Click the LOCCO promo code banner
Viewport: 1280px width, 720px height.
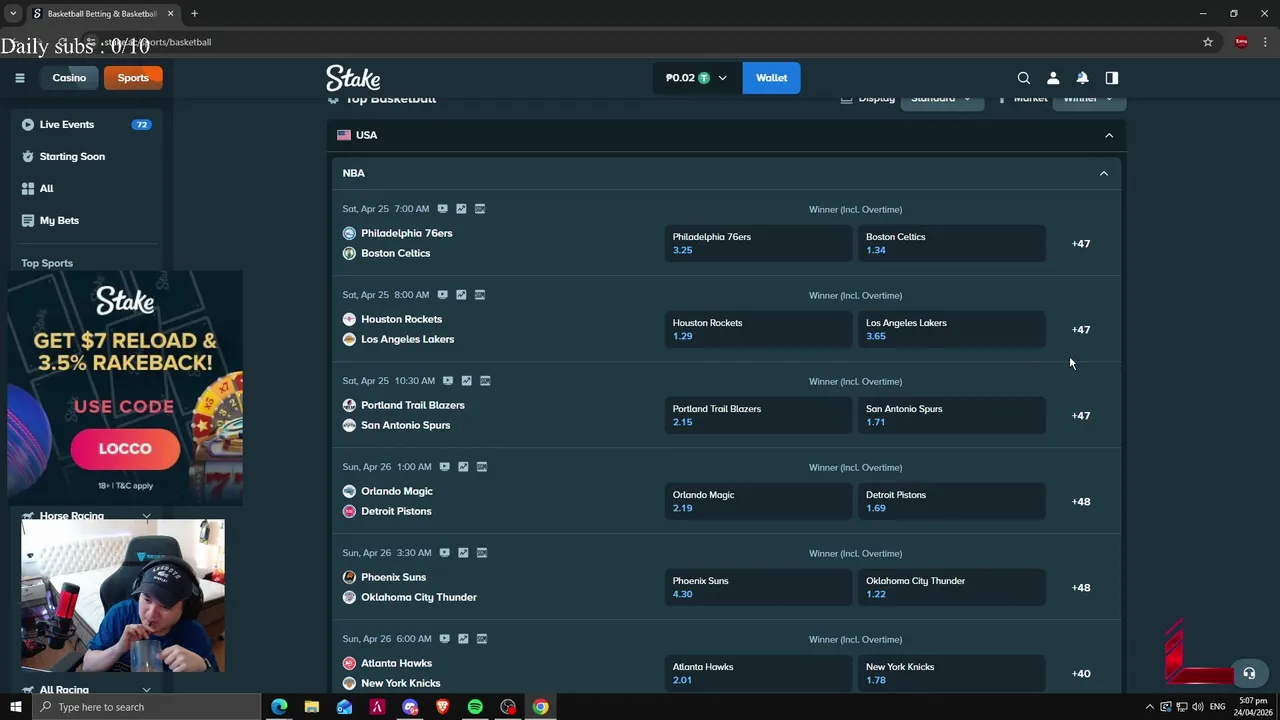(125, 449)
